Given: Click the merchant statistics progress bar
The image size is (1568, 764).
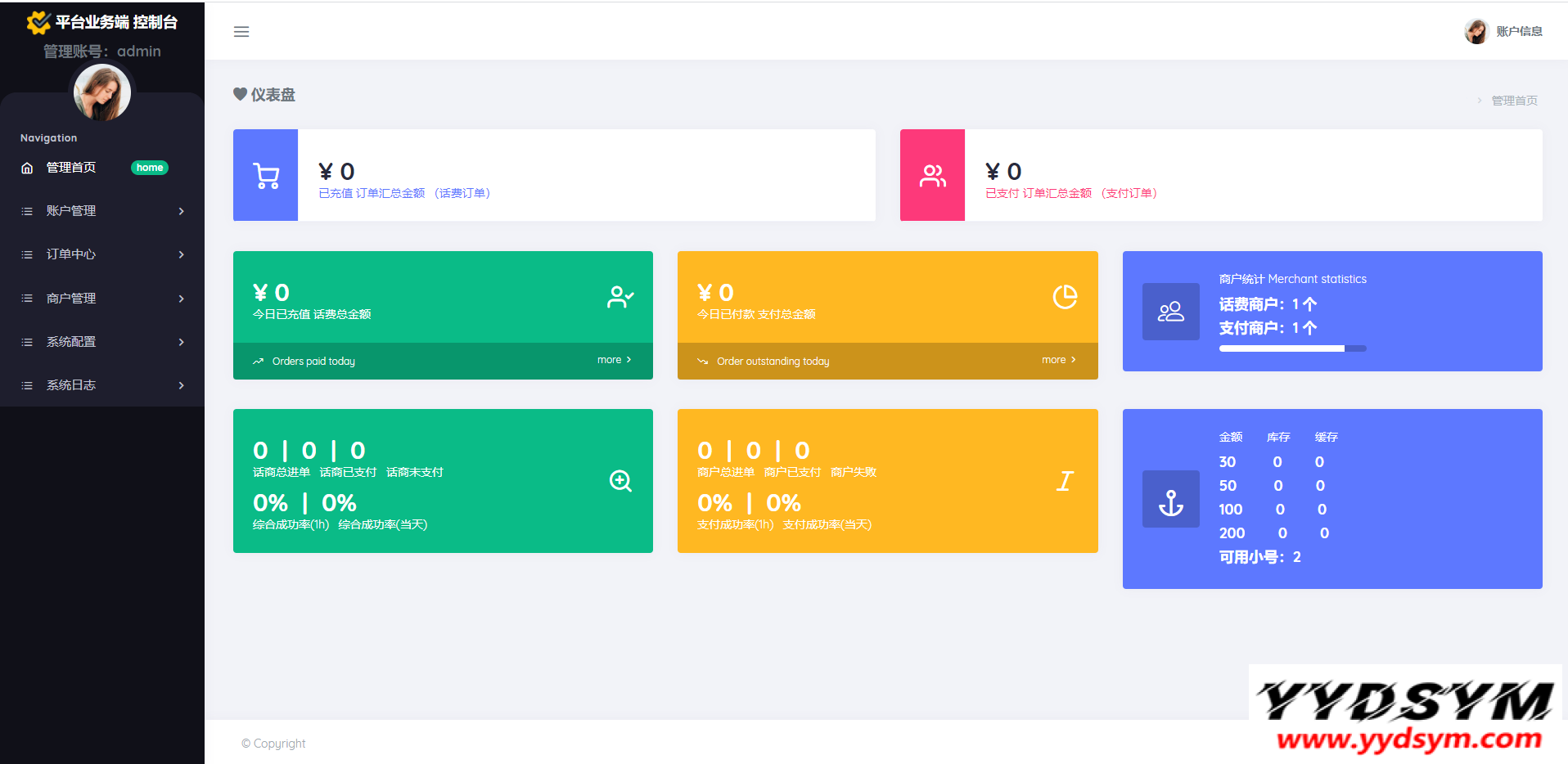Looking at the screenshot, I should coord(1292,348).
